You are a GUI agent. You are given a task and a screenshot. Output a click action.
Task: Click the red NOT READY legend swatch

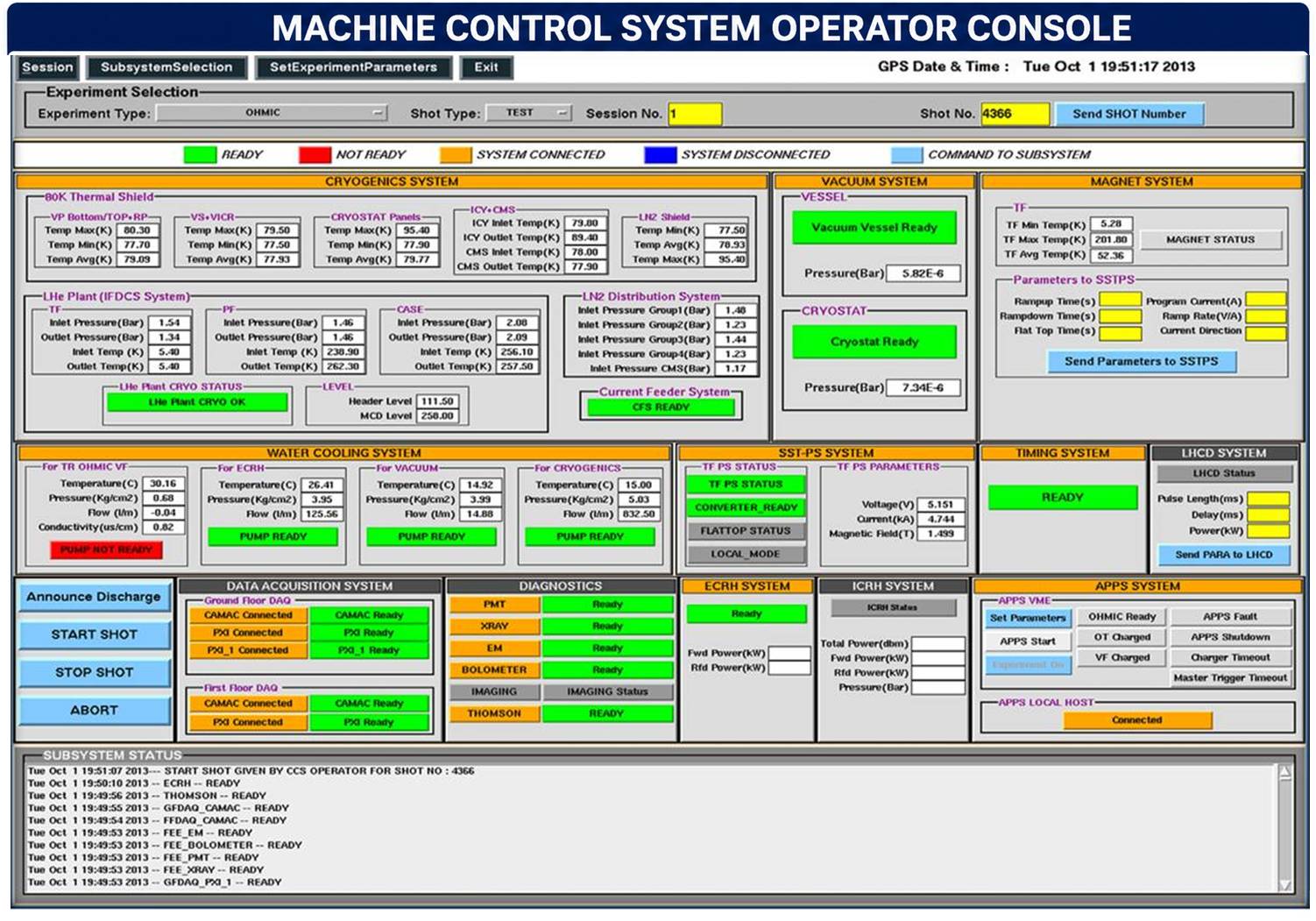coord(315,155)
